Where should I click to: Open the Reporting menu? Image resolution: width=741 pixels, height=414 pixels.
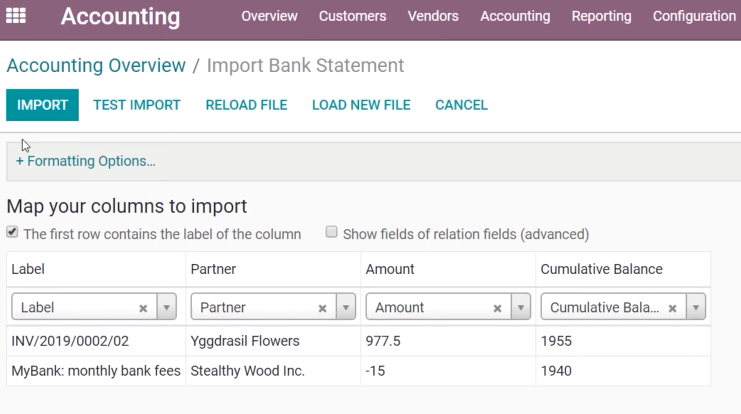pyautogui.click(x=601, y=16)
